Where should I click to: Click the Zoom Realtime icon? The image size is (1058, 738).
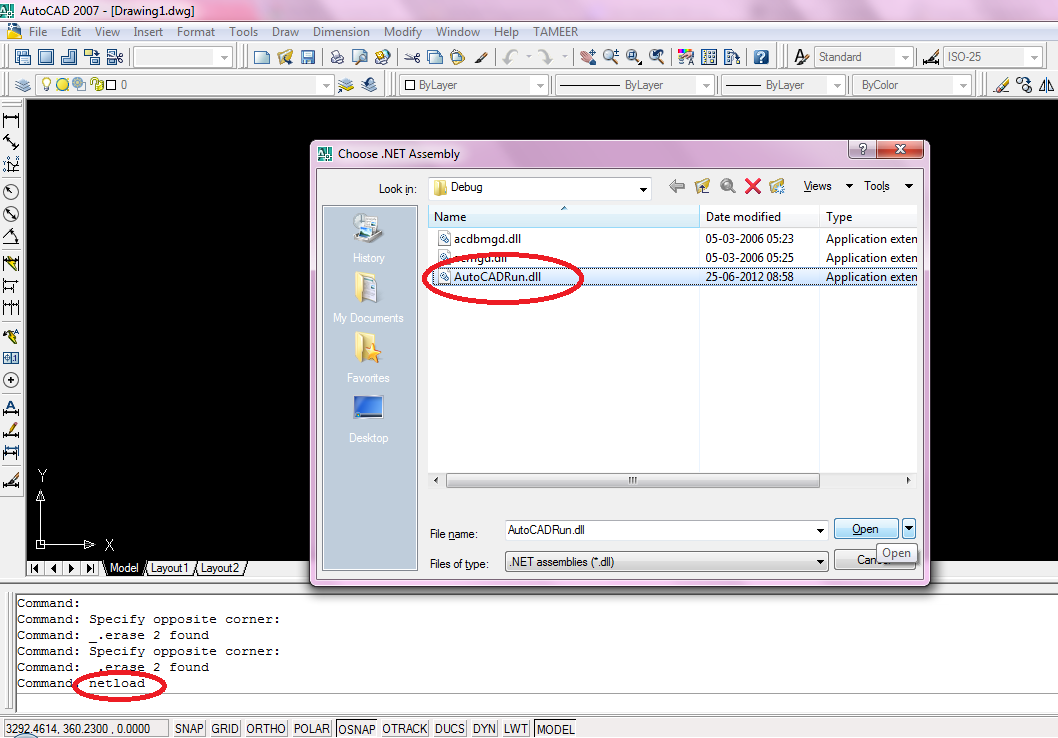point(611,57)
